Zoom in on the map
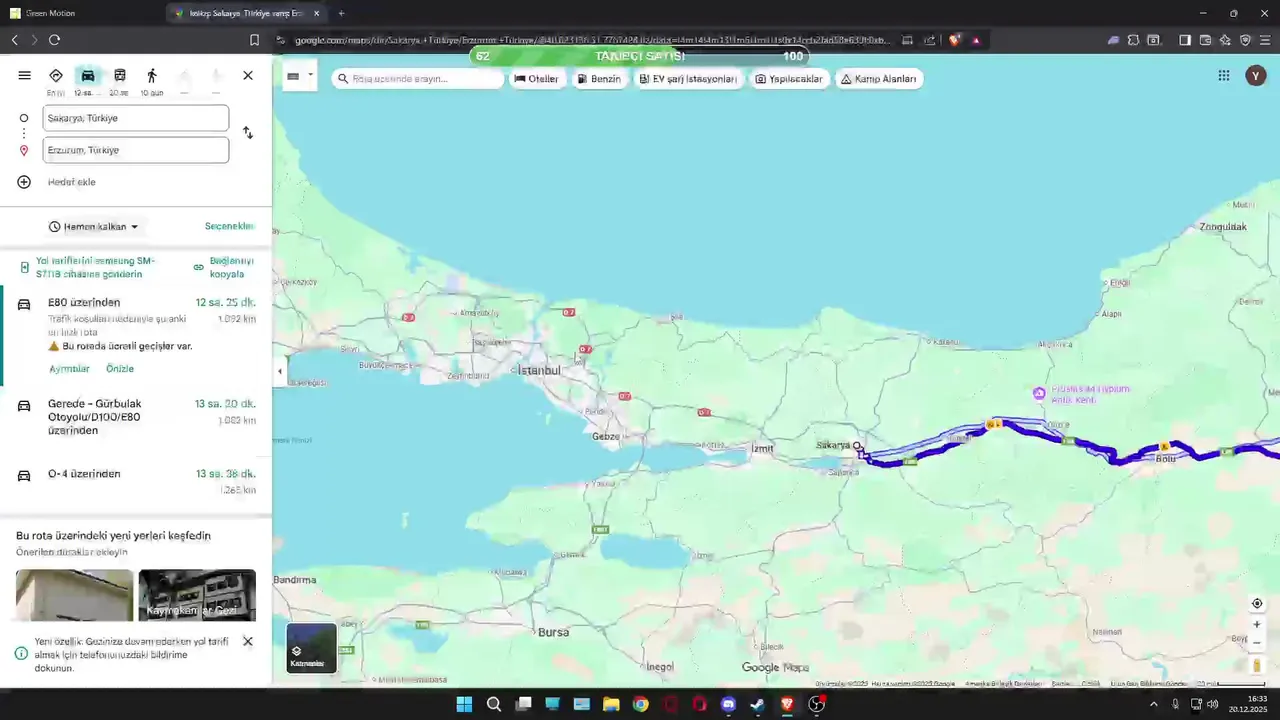 click(x=1257, y=625)
